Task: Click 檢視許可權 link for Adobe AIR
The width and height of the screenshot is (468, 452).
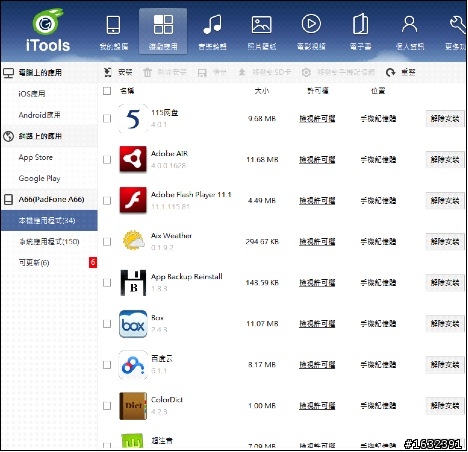Action: [x=317, y=159]
